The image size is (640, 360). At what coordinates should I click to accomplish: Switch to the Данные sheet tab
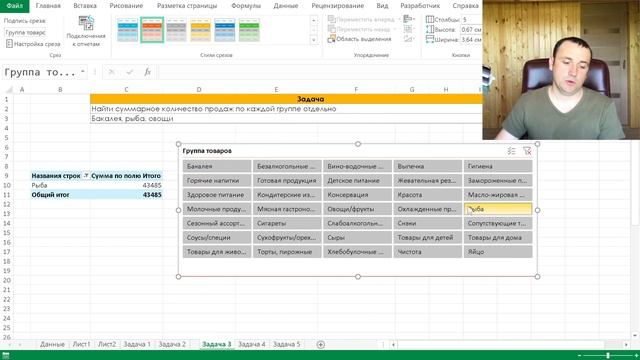point(52,344)
